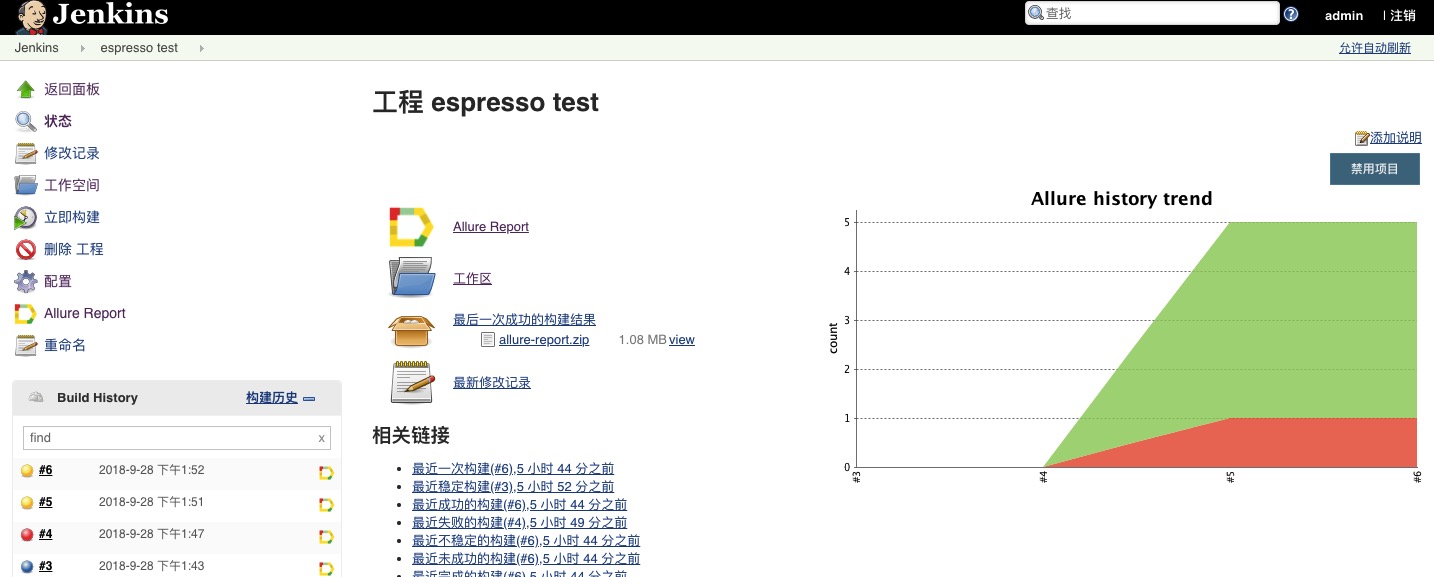Open the 最新修改记录 link
This screenshot has height=577, width=1434.
tap(492, 383)
